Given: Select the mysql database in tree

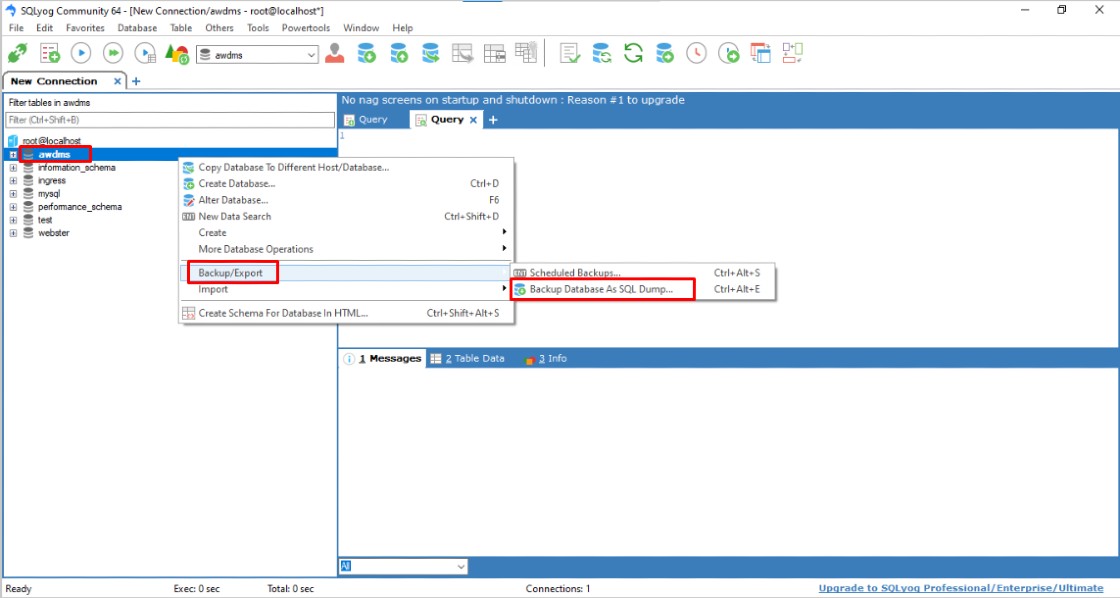Looking at the screenshot, I should (49, 194).
